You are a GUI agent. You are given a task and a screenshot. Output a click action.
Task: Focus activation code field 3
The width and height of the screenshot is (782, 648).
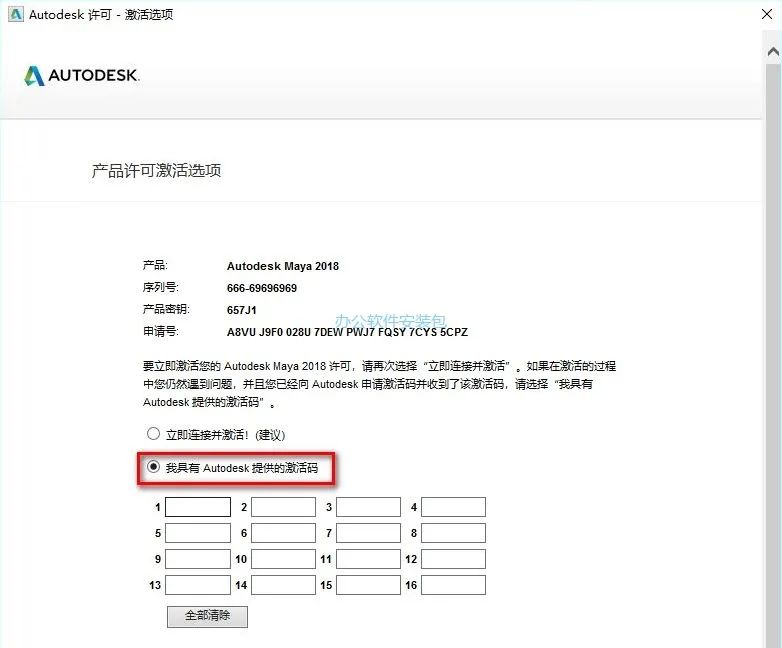368,507
